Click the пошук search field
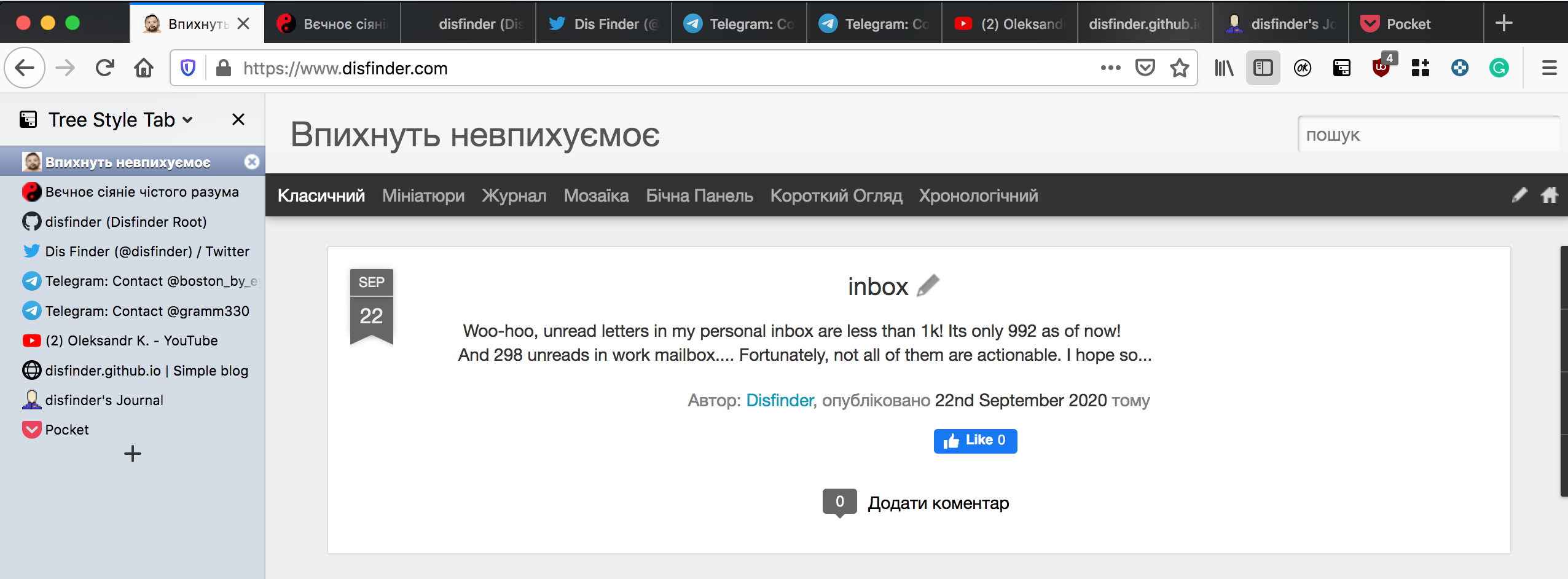 (x=1429, y=135)
